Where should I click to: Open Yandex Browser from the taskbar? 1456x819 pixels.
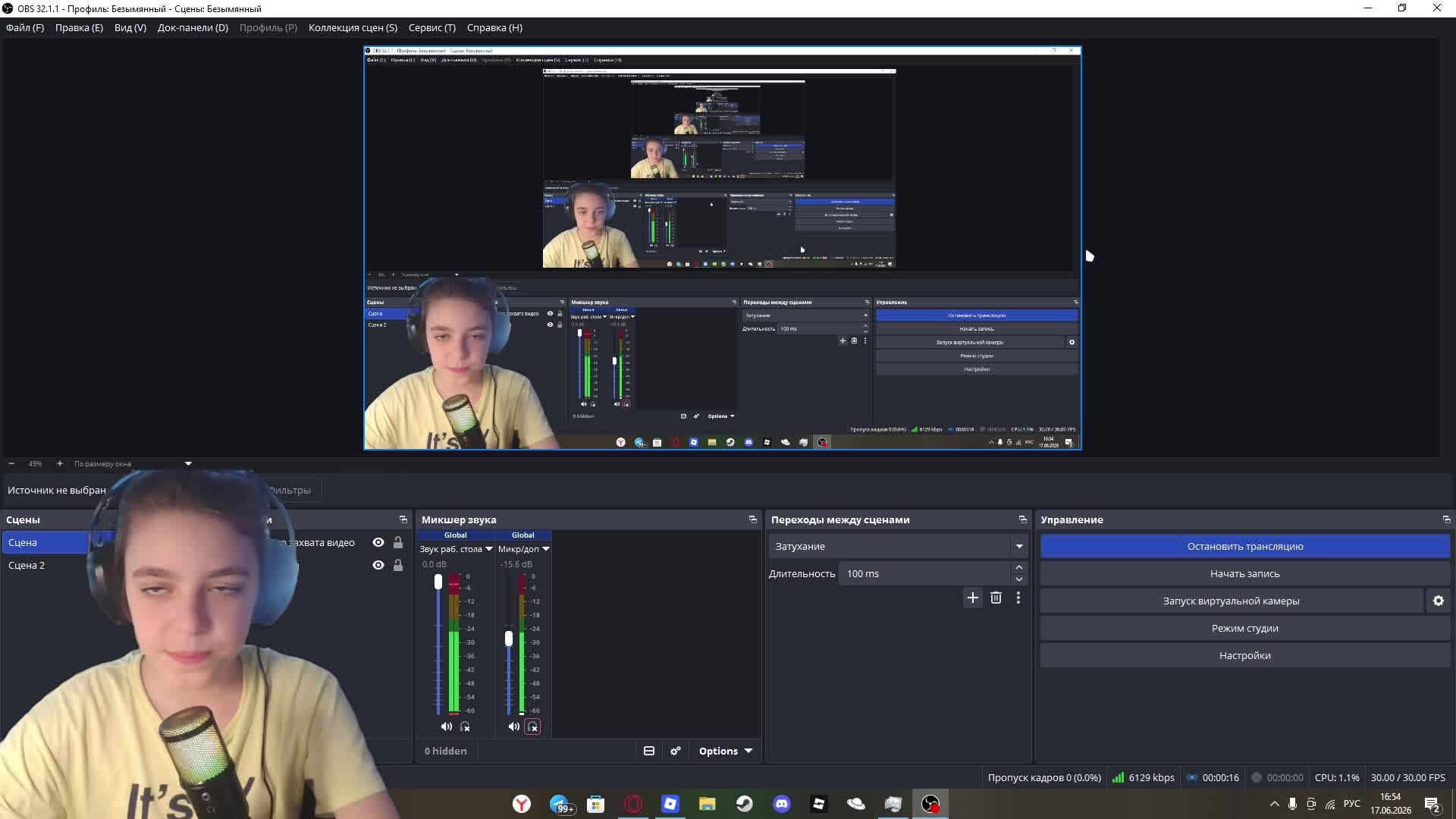click(522, 804)
